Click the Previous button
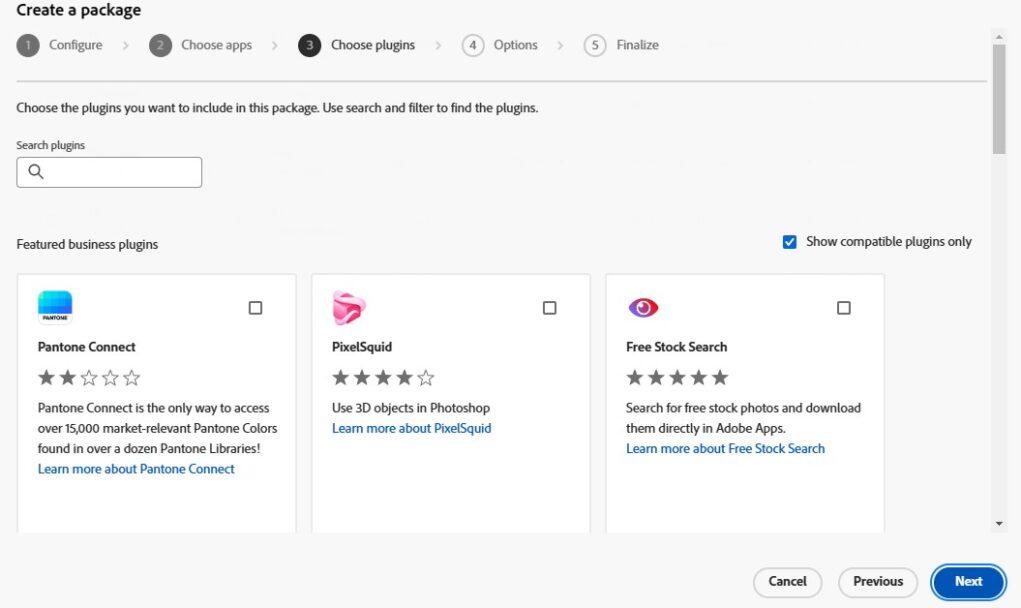Image resolution: width=1021 pixels, height=608 pixels. pyautogui.click(x=877, y=581)
